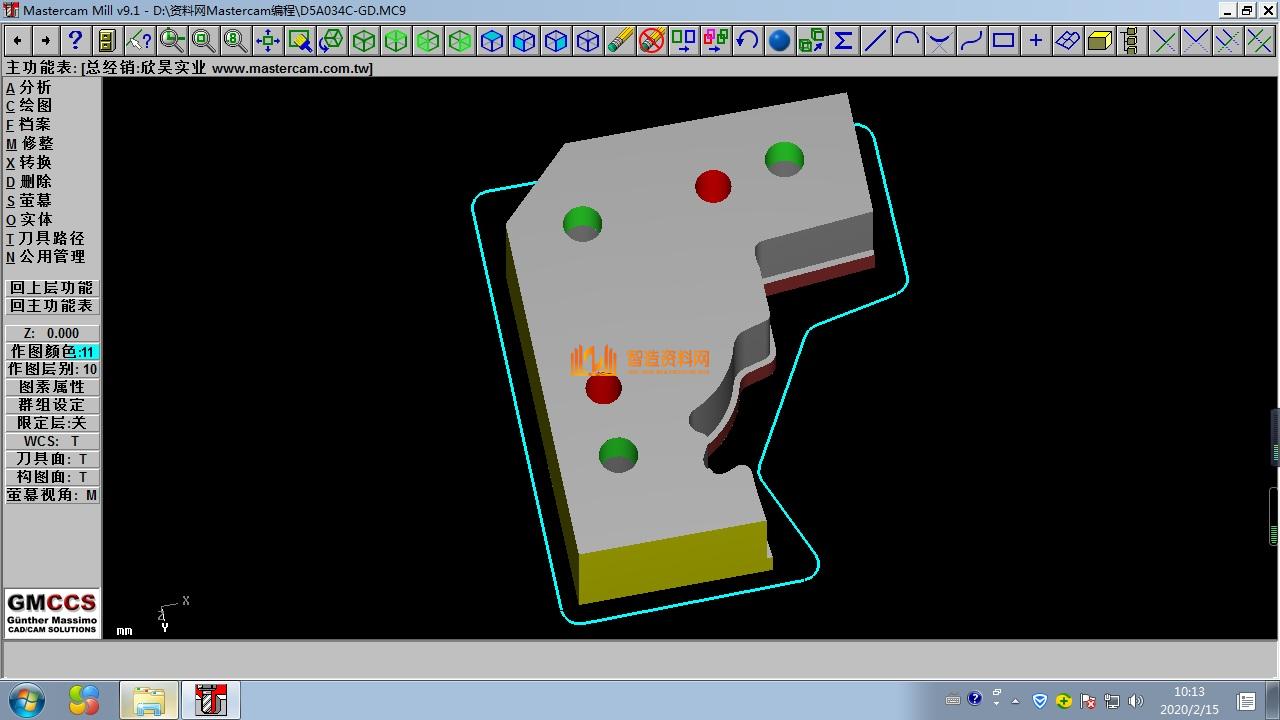
Task: Click 回主功能表 main menu button
Action: [x=52, y=306]
